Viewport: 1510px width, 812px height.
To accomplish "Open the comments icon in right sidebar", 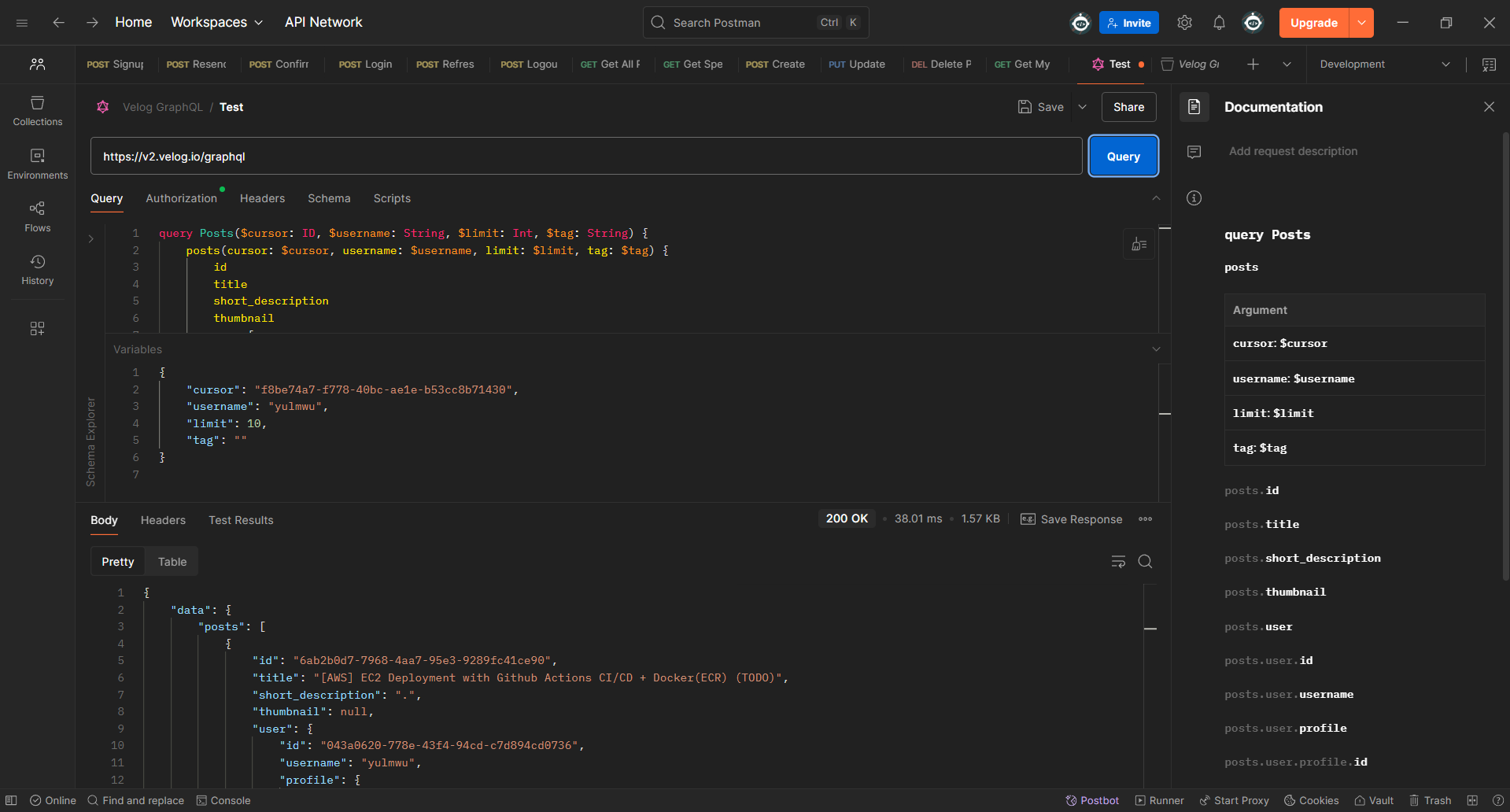I will [1194, 152].
